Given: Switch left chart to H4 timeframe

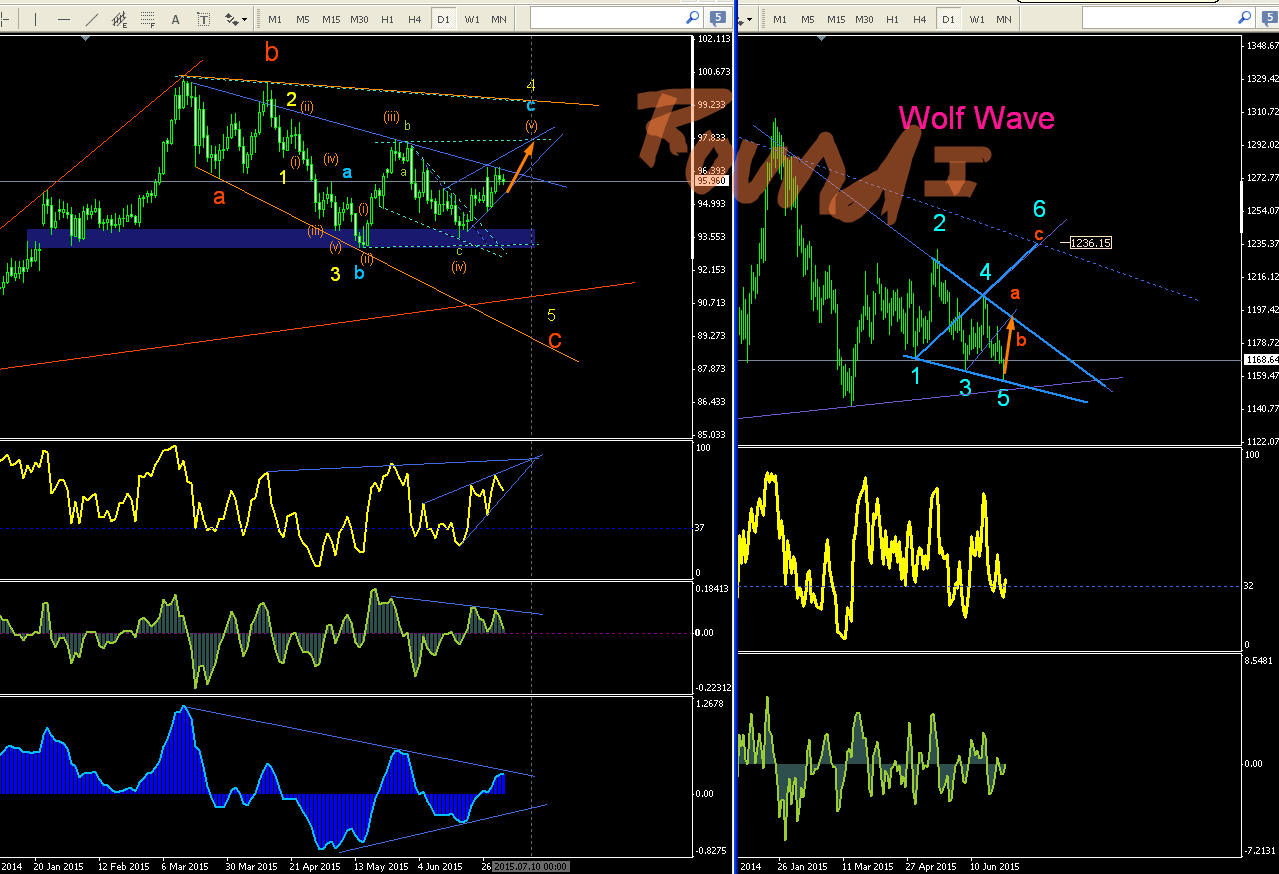Looking at the screenshot, I should point(415,19).
